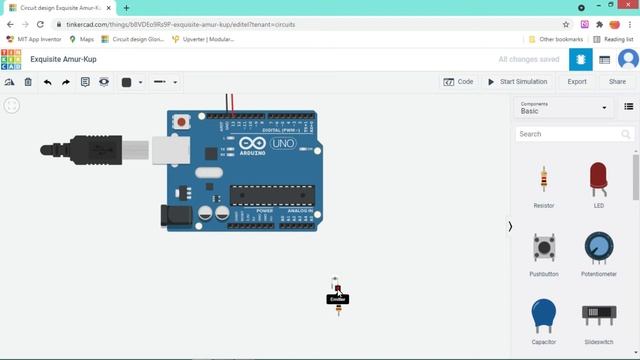Undo the last action

pyautogui.click(x=47, y=82)
